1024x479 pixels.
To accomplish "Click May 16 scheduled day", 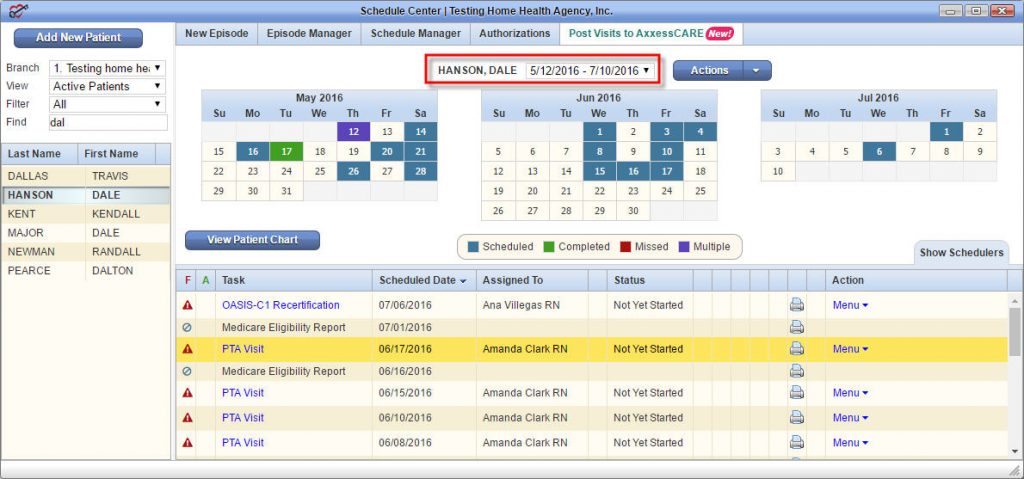I will click(253, 152).
